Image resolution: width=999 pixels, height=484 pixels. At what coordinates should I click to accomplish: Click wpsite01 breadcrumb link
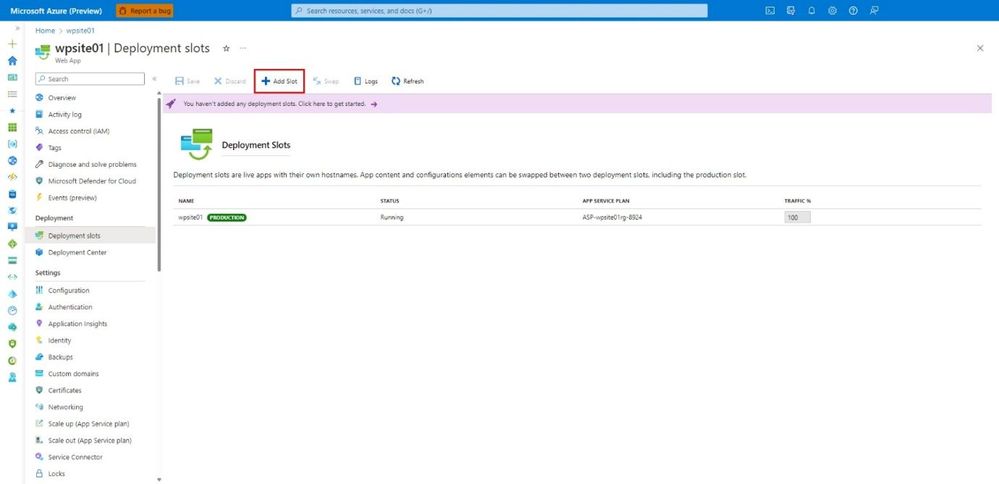[x=81, y=31]
